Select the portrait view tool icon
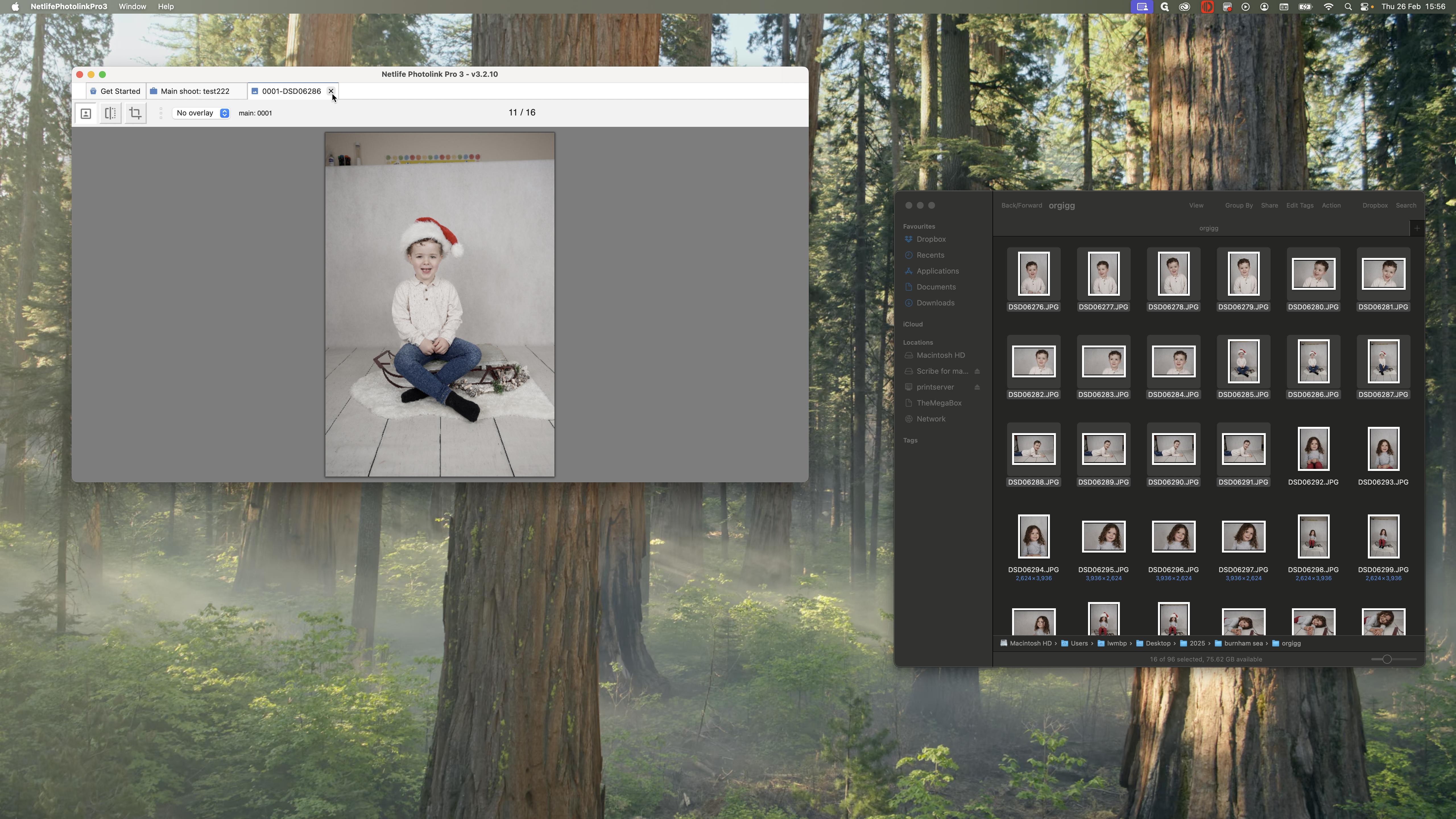 pos(86,113)
